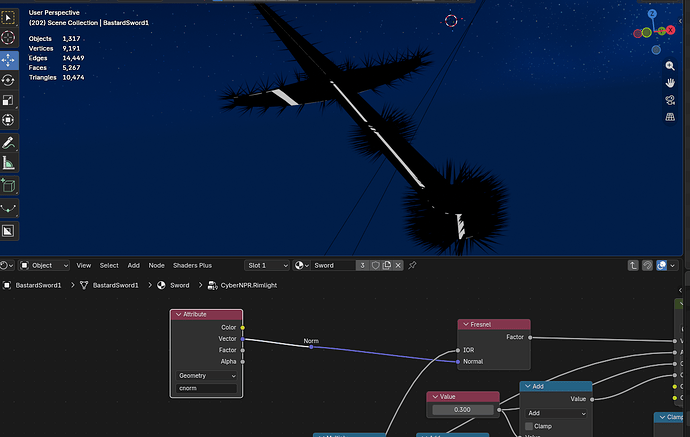The width and height of the screenshot is (690, 437).
Task: Collapse the blue Add math node
Action: 528,386
